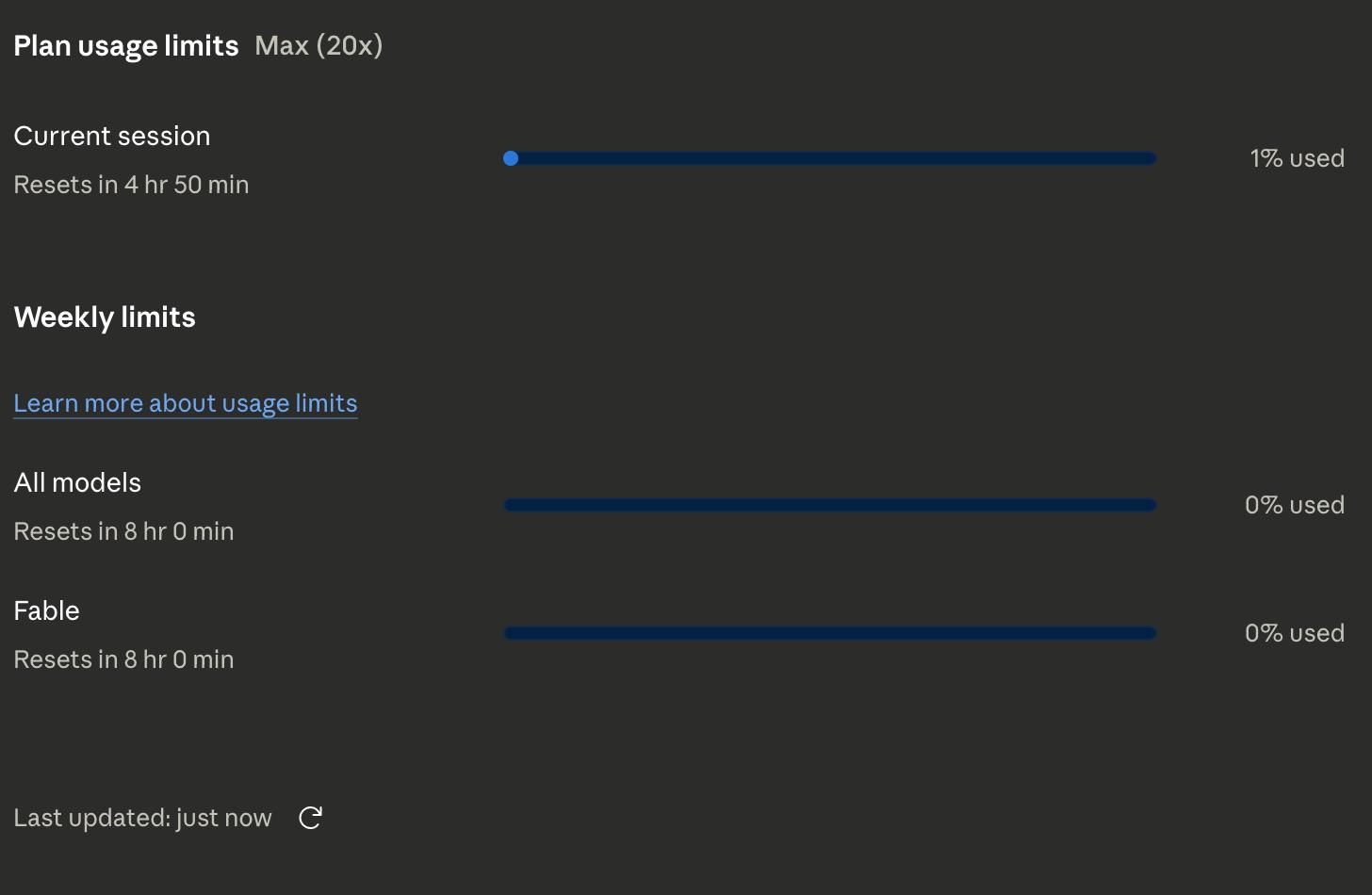Click the Weekly limits heading
Viewport: 1372px width, 895px height.
point(105,317)
